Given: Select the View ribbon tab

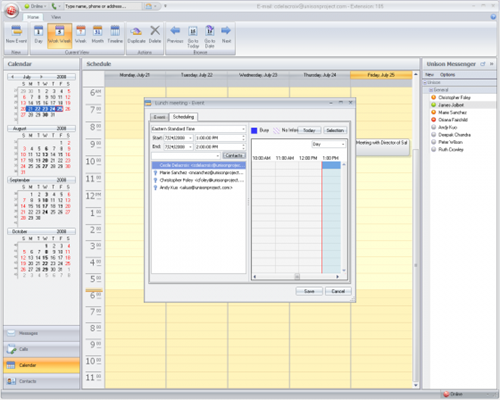Looking at the screenshot, I should click(56, 17).
